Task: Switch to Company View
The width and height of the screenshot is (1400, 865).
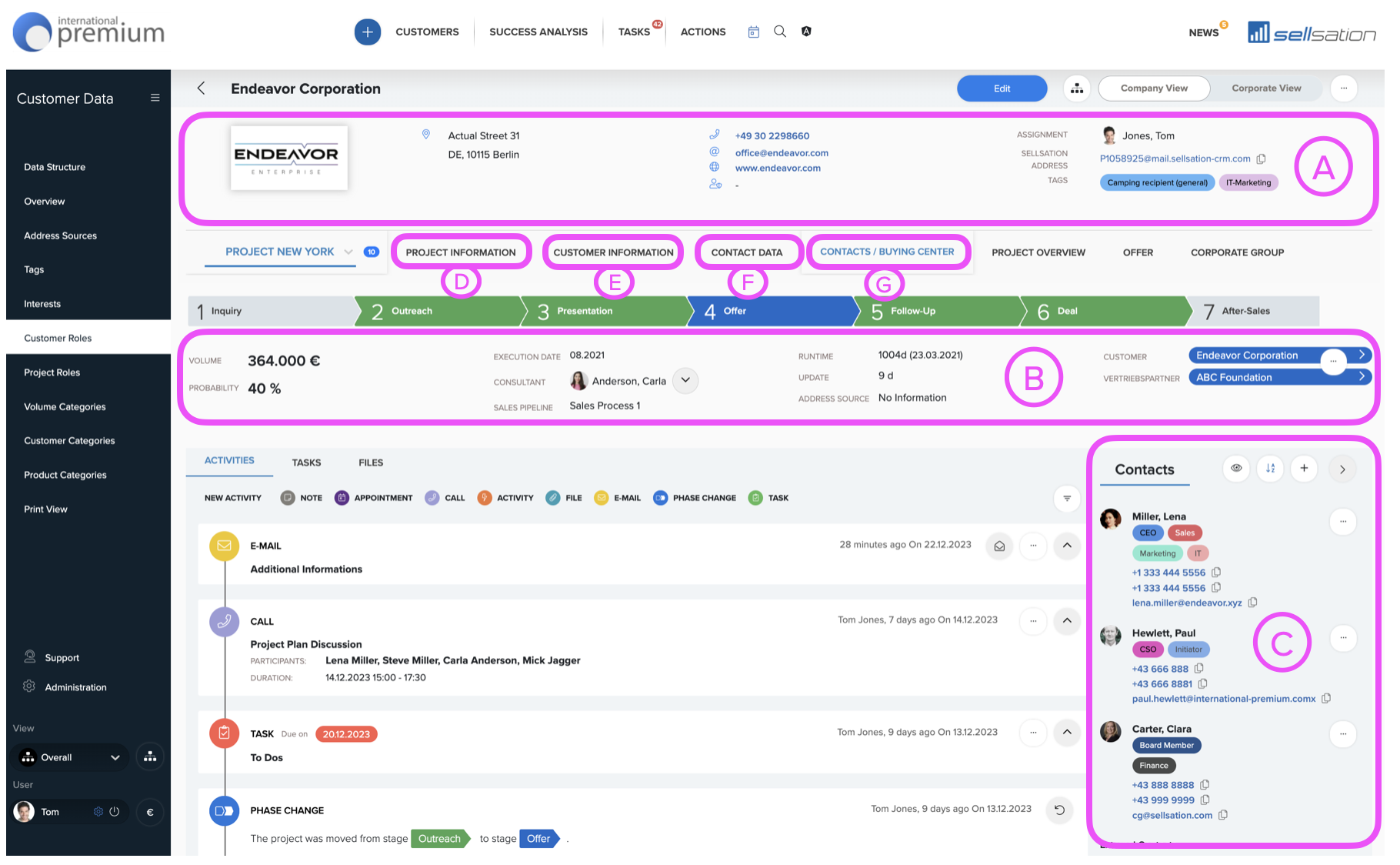Action: [x=1154, y=89]
